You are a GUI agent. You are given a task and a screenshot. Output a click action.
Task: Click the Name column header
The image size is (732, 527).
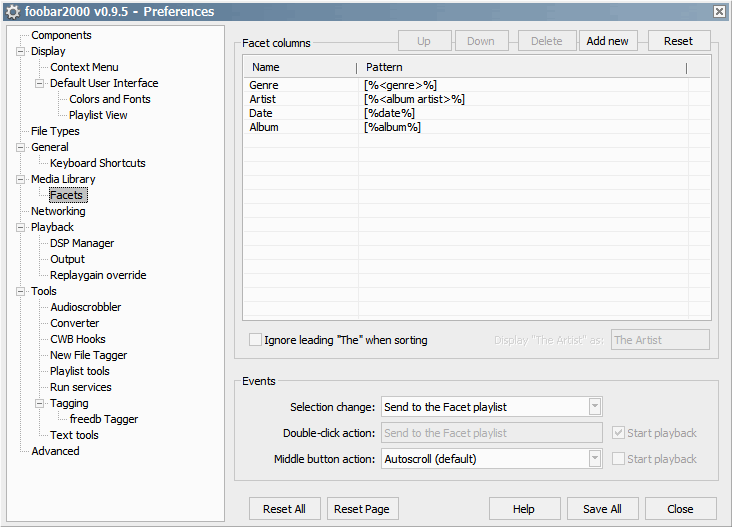(x=300, y=67)
